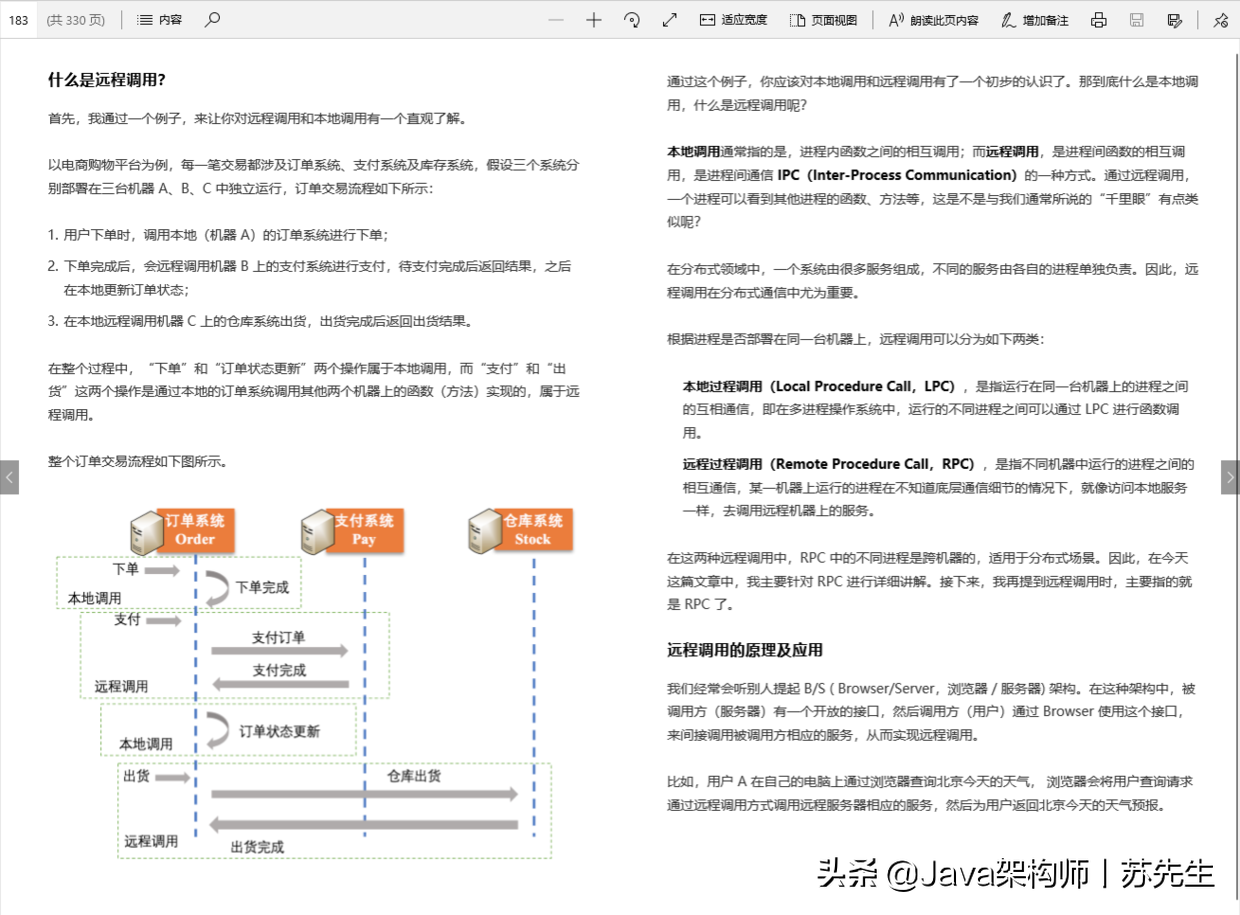This screenshot has width=1240, height=915.
Task: Click the bold text 本地过程调用（Local Procedure Call，LPC）
Action: point(822,386)
